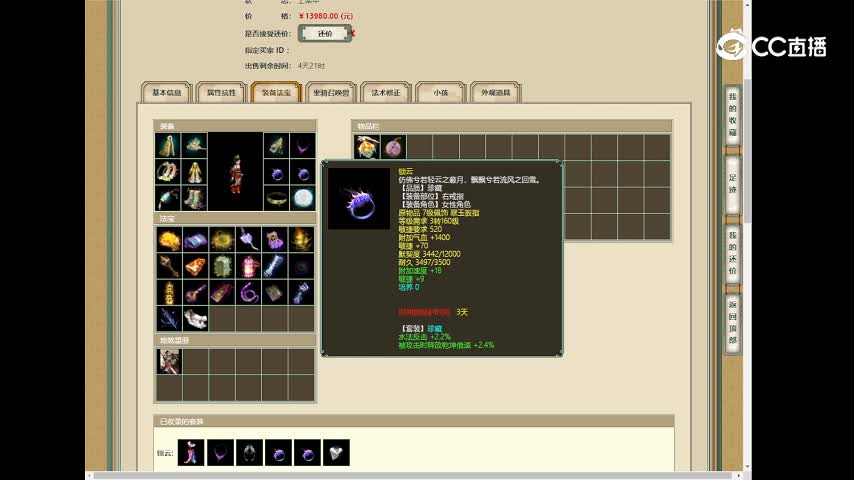
Task: Select the golden lamp flame 法宝 icon
Action: coord(301,239)
